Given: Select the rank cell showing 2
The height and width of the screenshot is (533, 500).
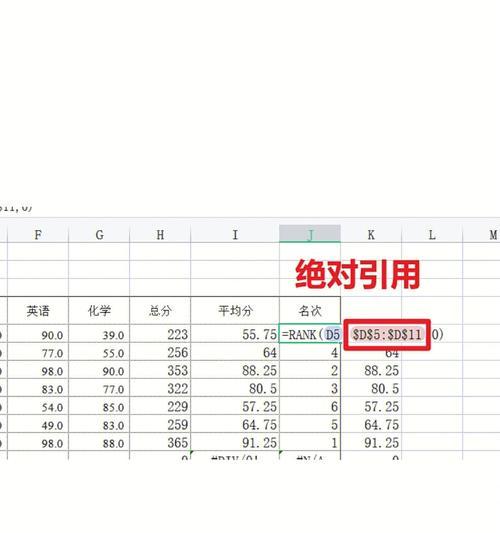Looking at the screenshot, I should 310,369.
